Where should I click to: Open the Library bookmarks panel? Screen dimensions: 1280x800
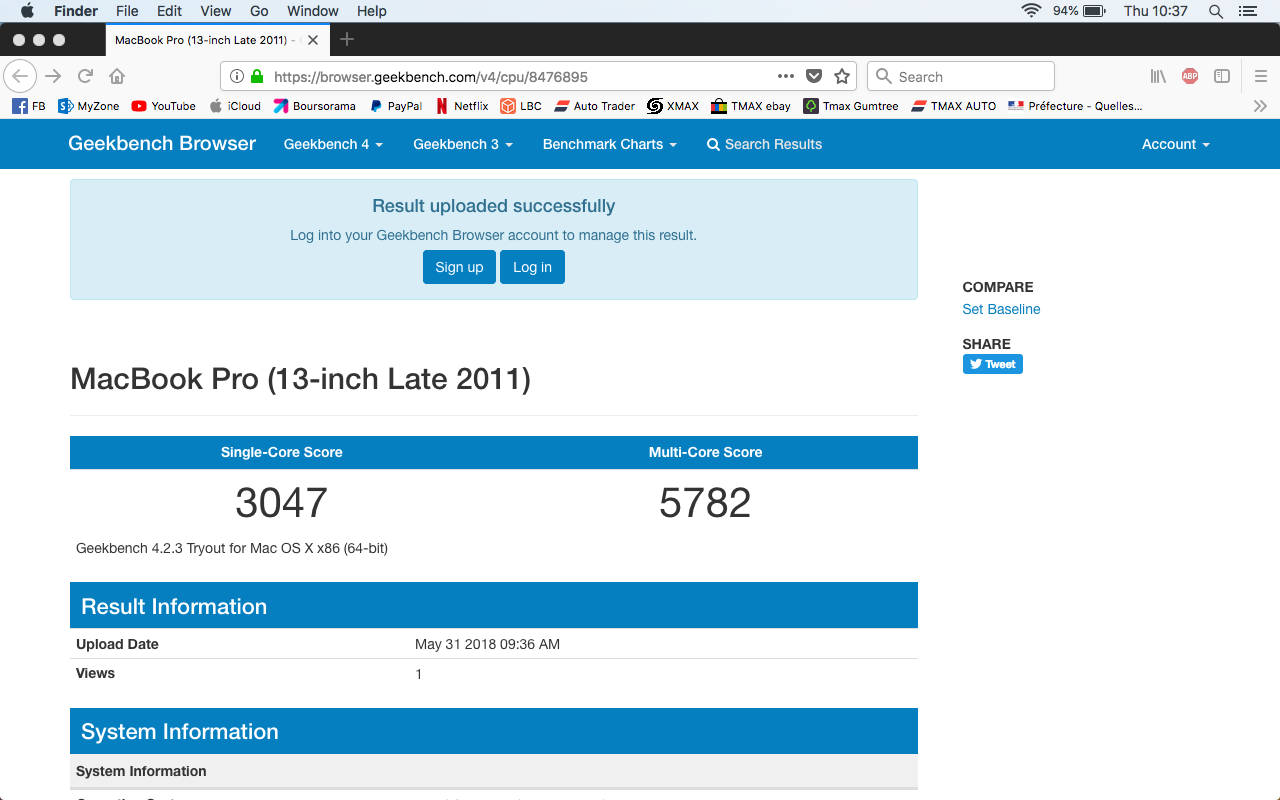(1158, 76)
